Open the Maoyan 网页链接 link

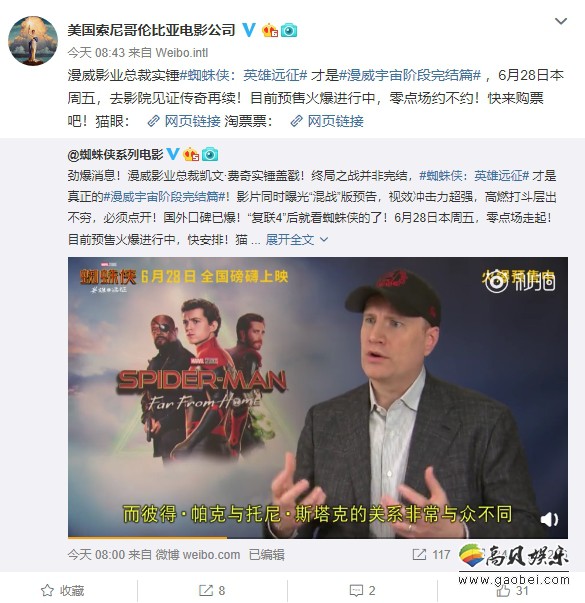[x=184, y=121]
